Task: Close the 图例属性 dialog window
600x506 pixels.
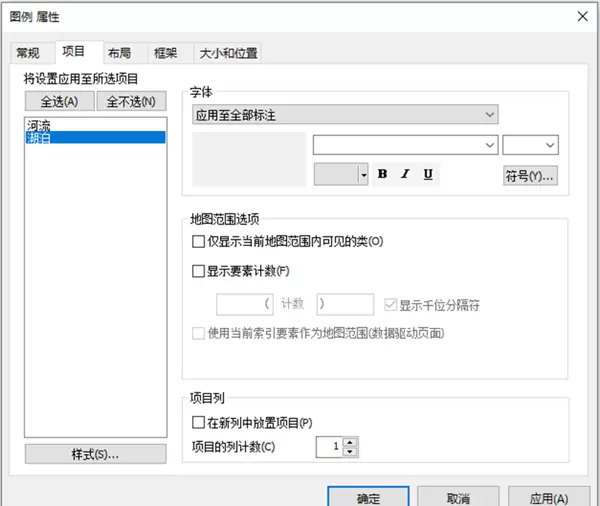Action: point(581,16)
